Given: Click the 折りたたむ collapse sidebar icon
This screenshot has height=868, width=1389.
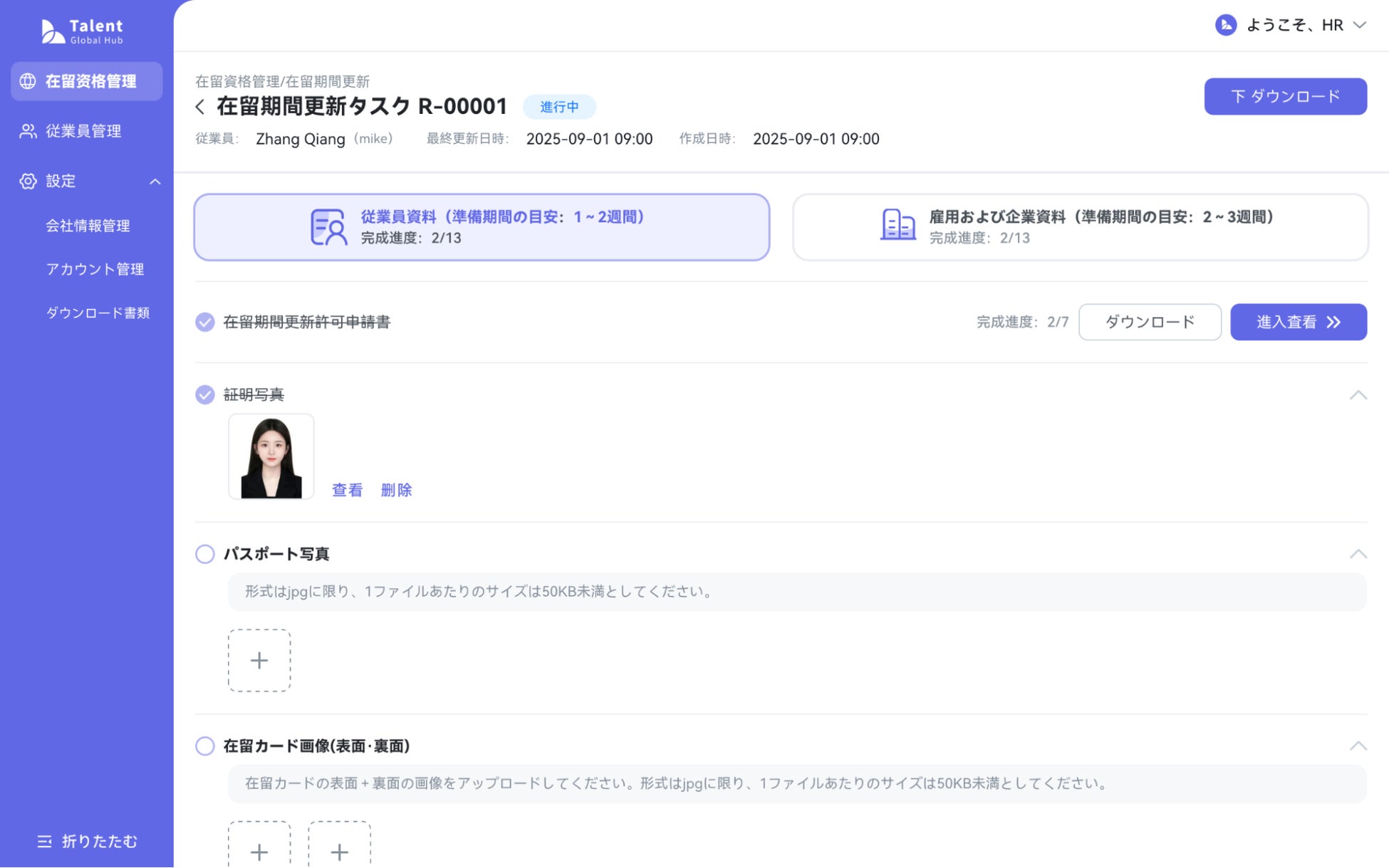Looking at the screenshot, I should coord(44,842).
